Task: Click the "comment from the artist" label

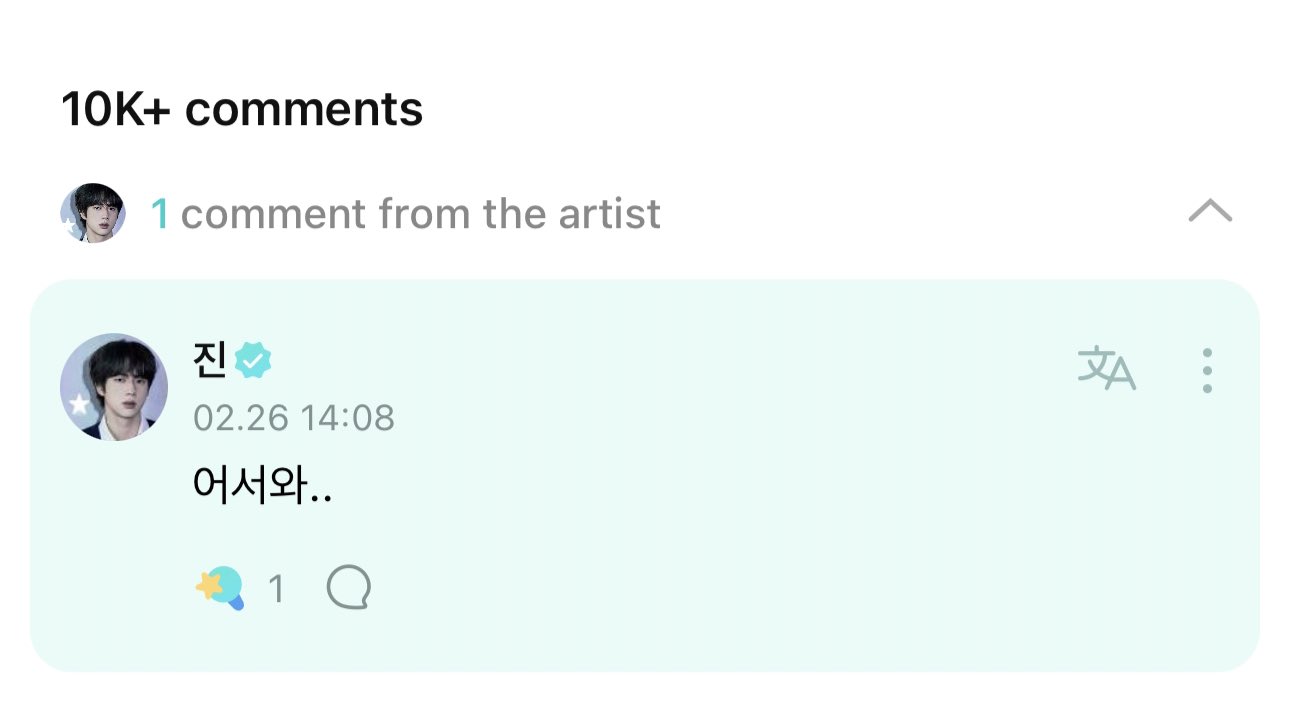Action: point(420,214)
